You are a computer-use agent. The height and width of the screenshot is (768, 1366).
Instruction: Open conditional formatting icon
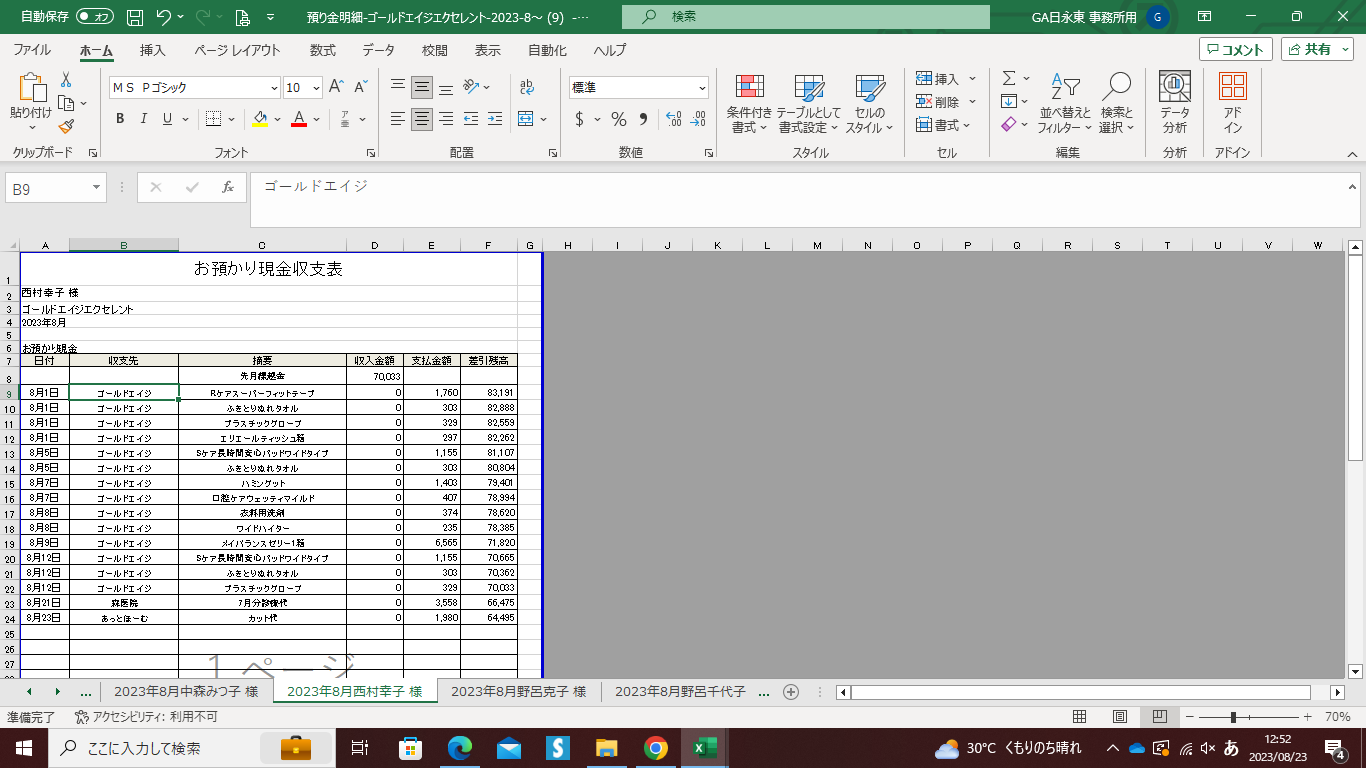[x=749, y=104]
